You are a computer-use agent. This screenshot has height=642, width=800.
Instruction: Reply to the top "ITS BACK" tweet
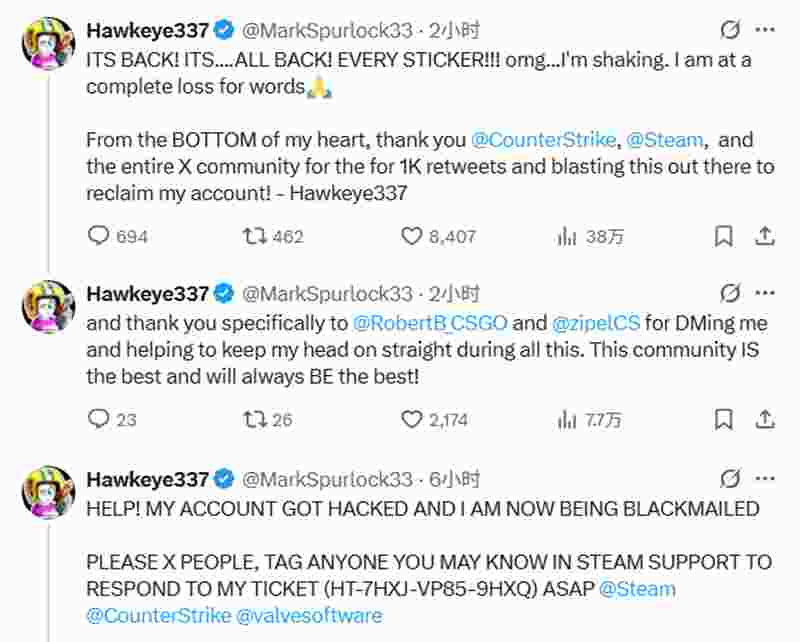[99, 236]
